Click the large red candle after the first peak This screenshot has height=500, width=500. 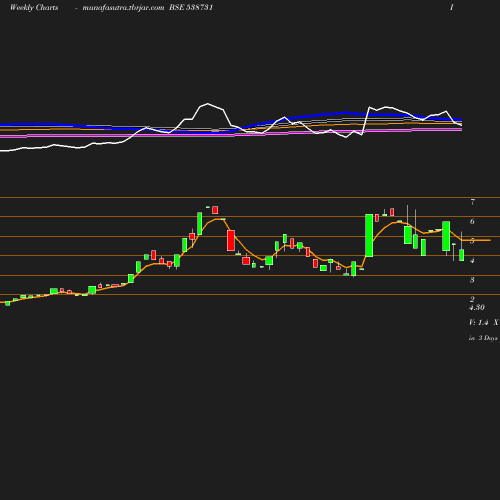click(231, 240)
